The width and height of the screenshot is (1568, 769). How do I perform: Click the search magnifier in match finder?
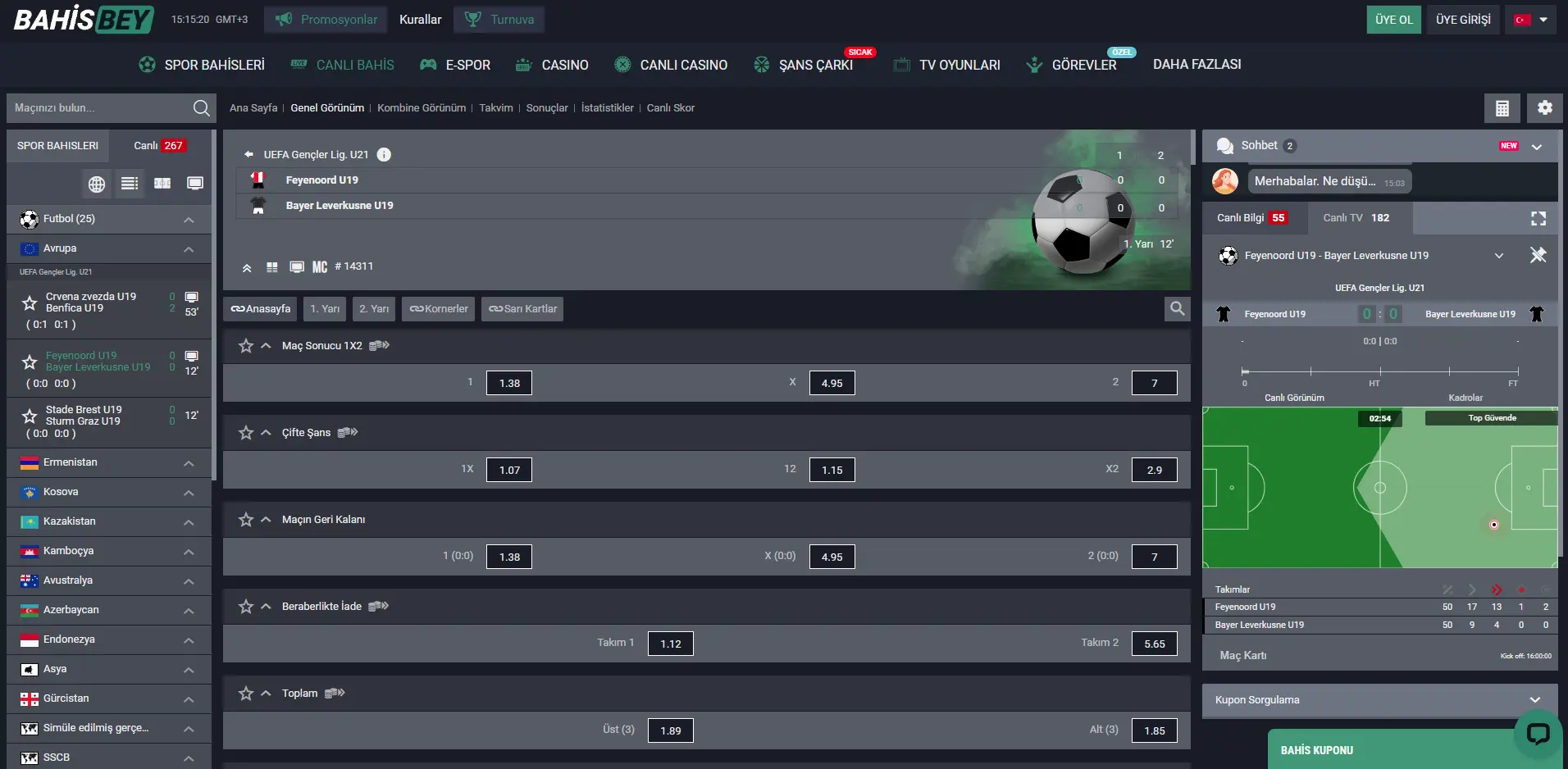201,107
